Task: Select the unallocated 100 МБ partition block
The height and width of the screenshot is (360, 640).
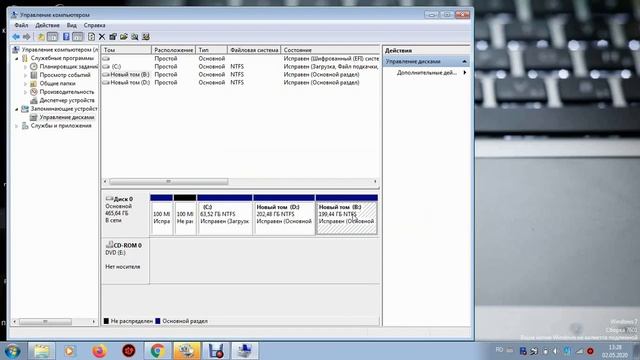Action: pos(185,215)
